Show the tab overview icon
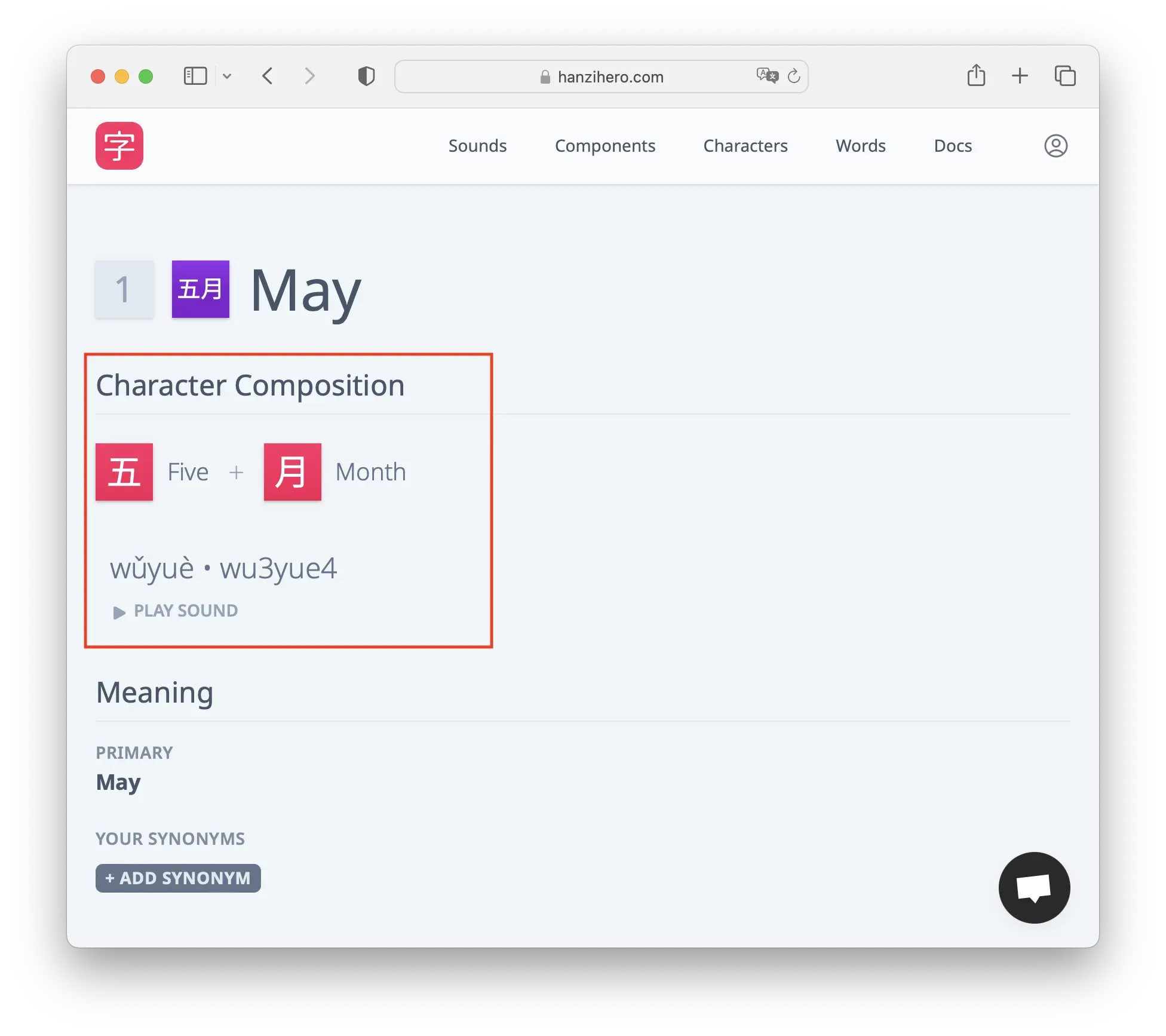 [1065, 76]
